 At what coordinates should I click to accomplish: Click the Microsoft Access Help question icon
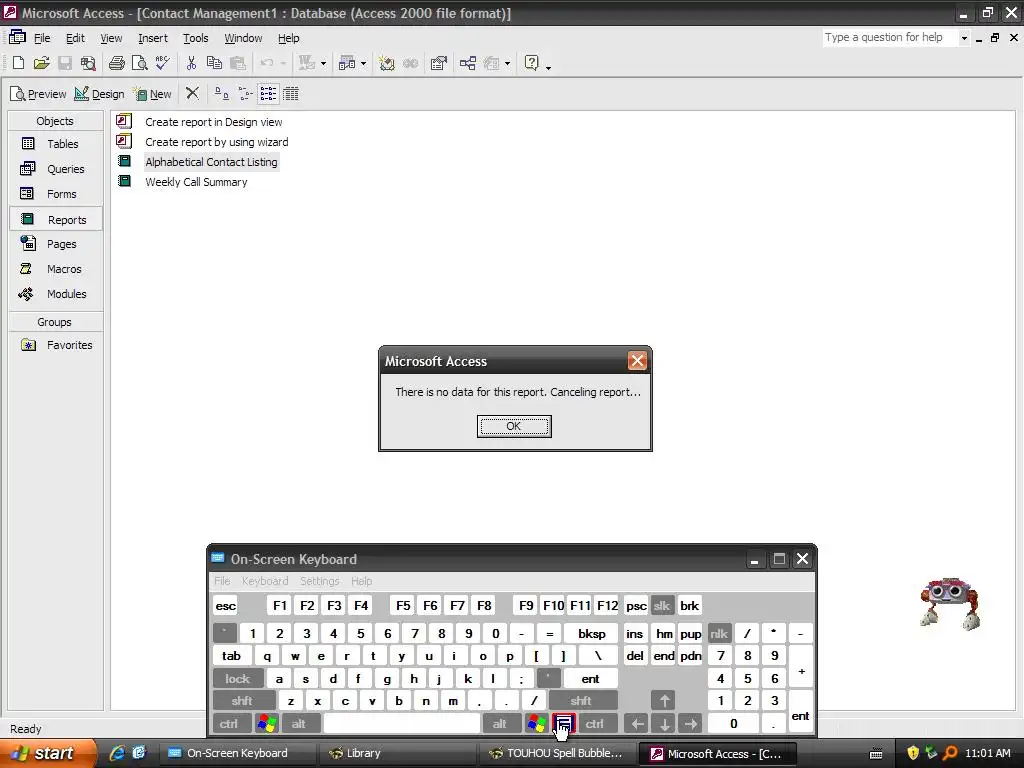(532, 63)
